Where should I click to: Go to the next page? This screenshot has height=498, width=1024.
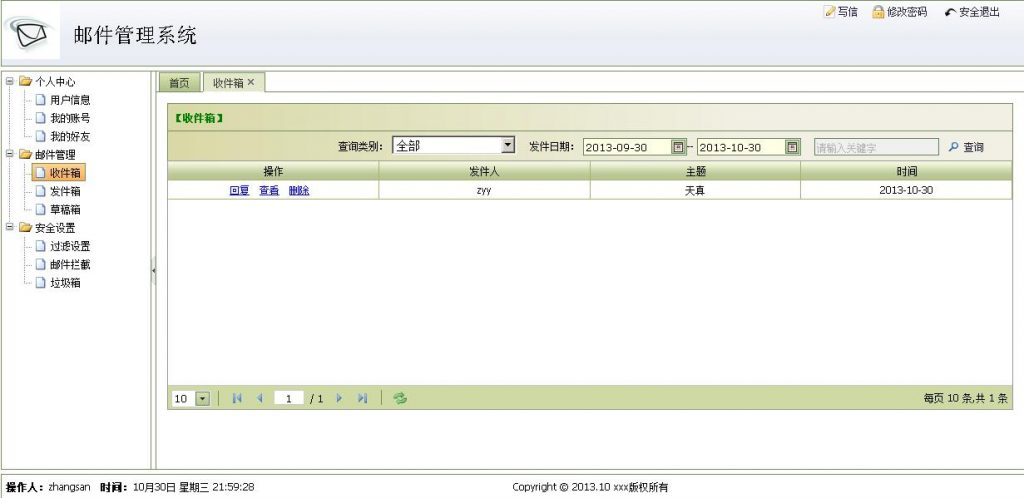339,398
